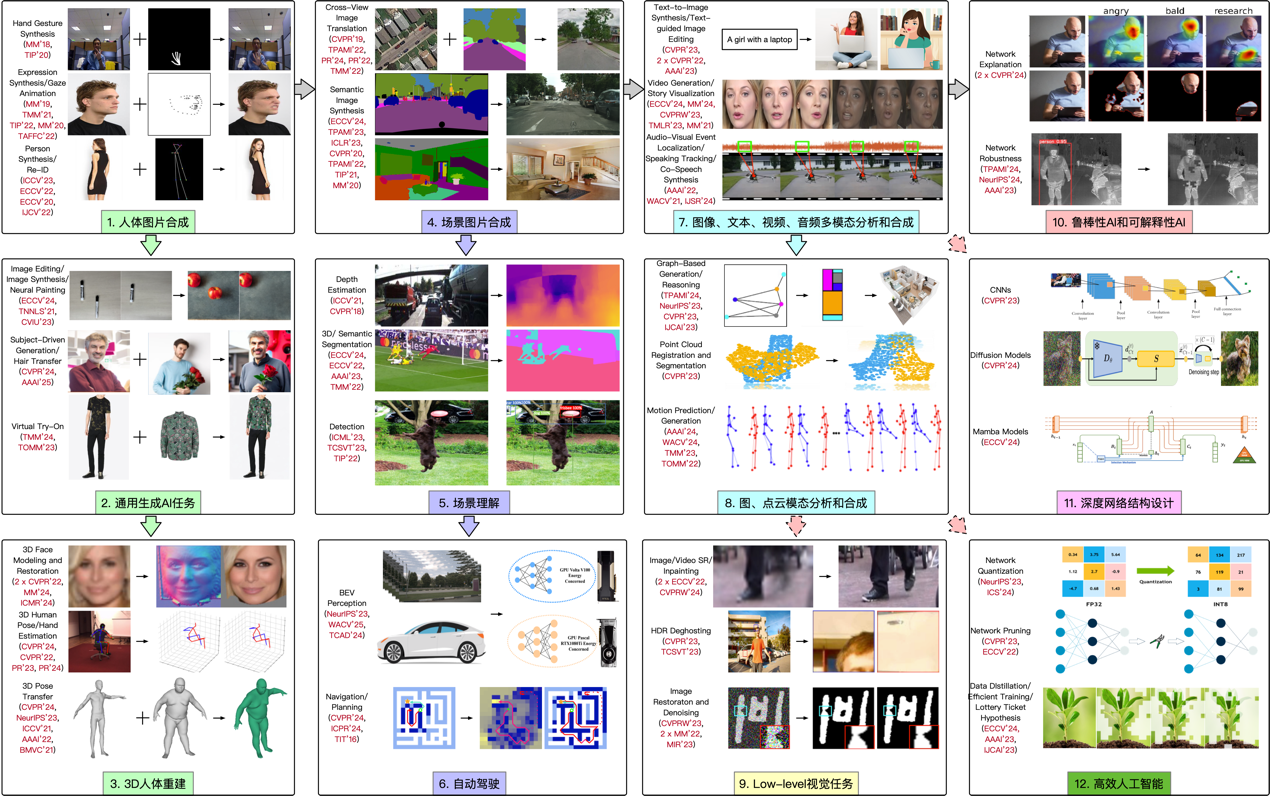Click the white car image in BEV Perception

pyautogui.click(x=433, y=641)
